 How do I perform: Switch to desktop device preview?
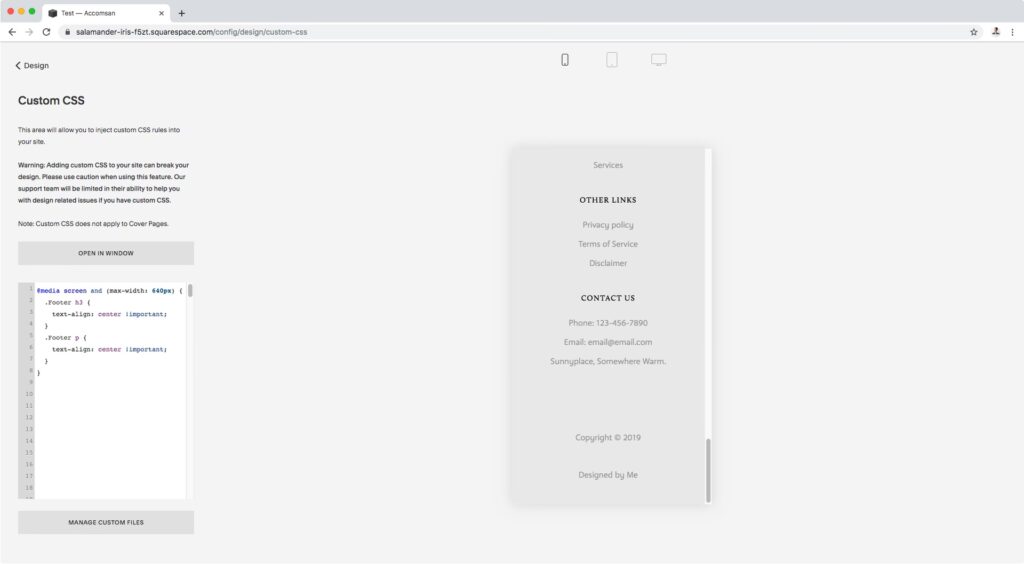coord(659,60)
